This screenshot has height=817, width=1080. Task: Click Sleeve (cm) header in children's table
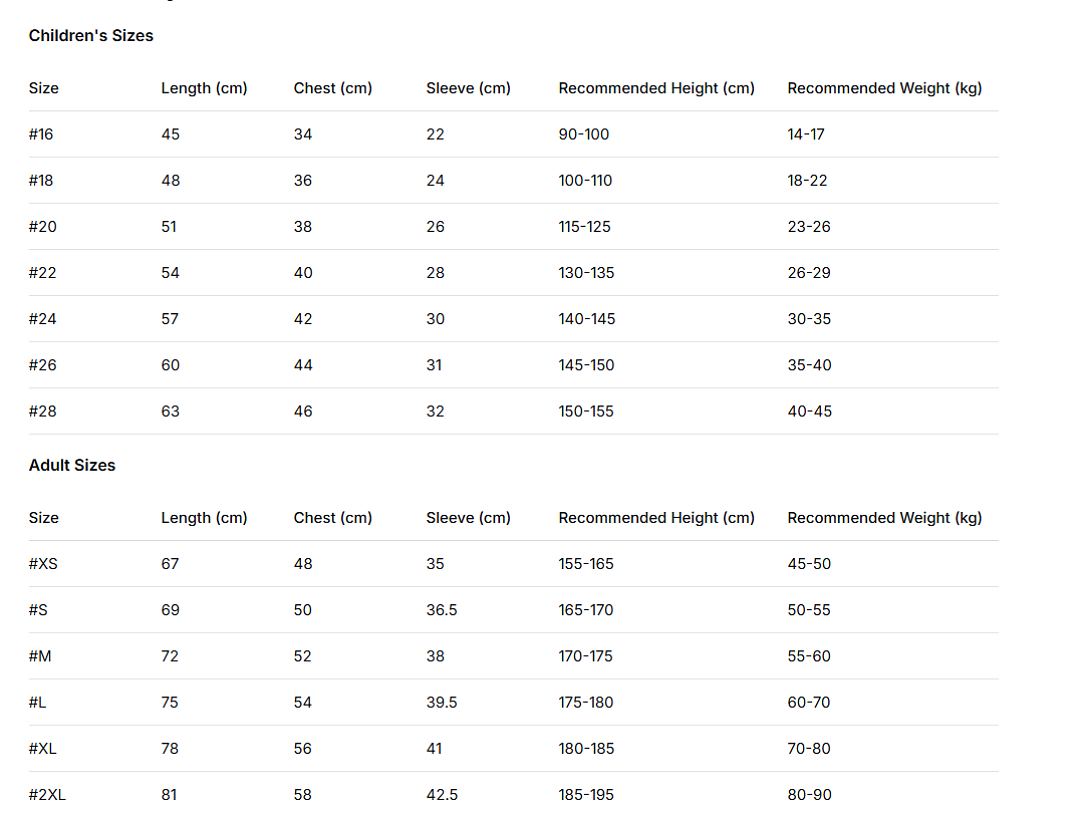pyautogui.click(x=468, y=88)
